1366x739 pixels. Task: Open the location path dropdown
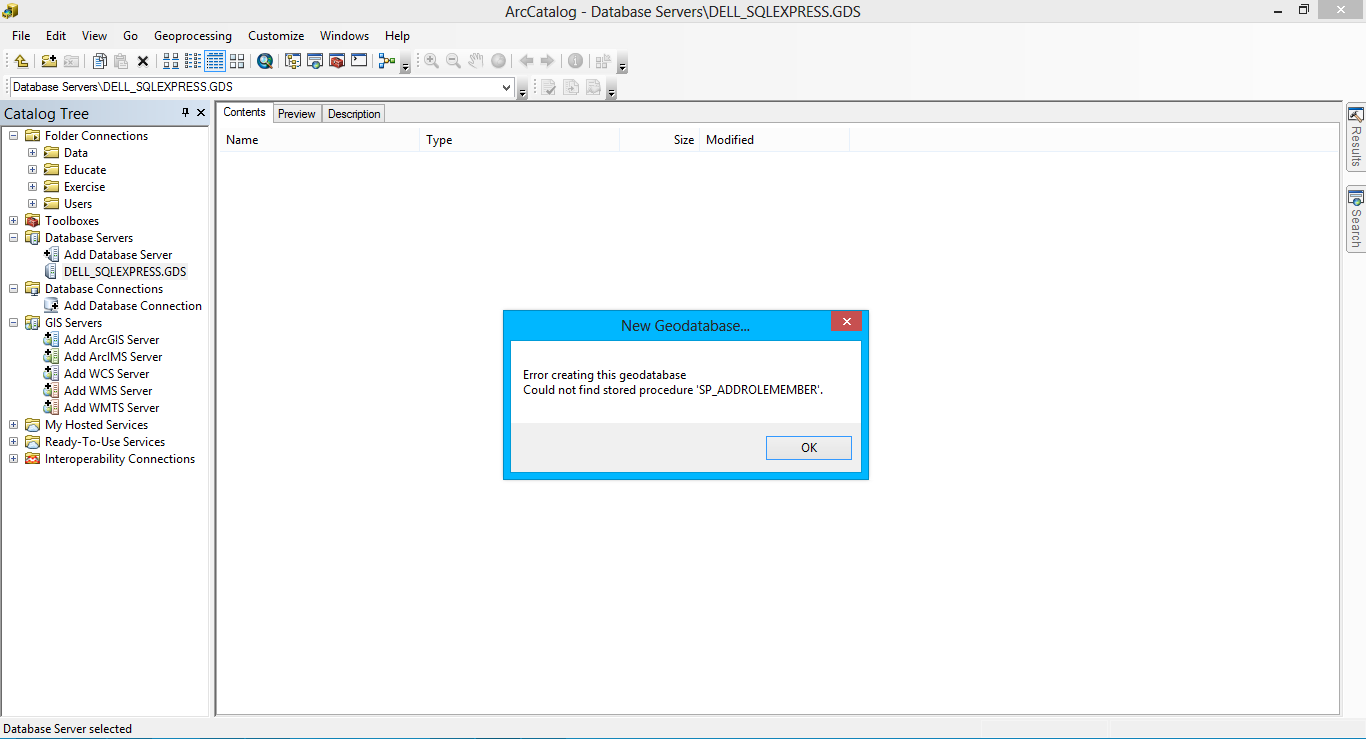coord(506,88)
